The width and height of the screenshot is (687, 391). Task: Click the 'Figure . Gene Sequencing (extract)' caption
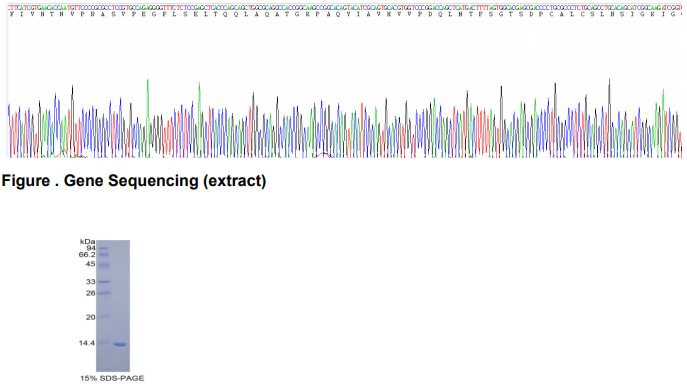click(x=134, y=181)
